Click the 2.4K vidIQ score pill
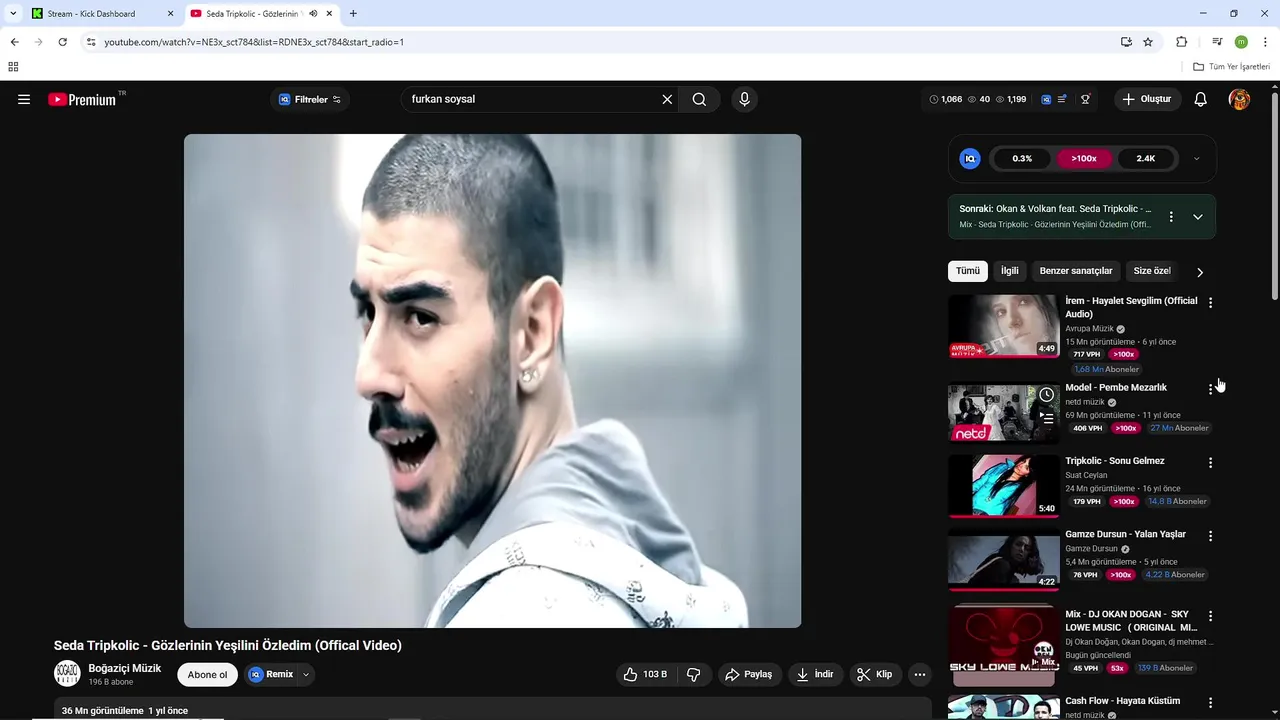This screenshot has width=1280, height=720. click(x=1146, y=158)
